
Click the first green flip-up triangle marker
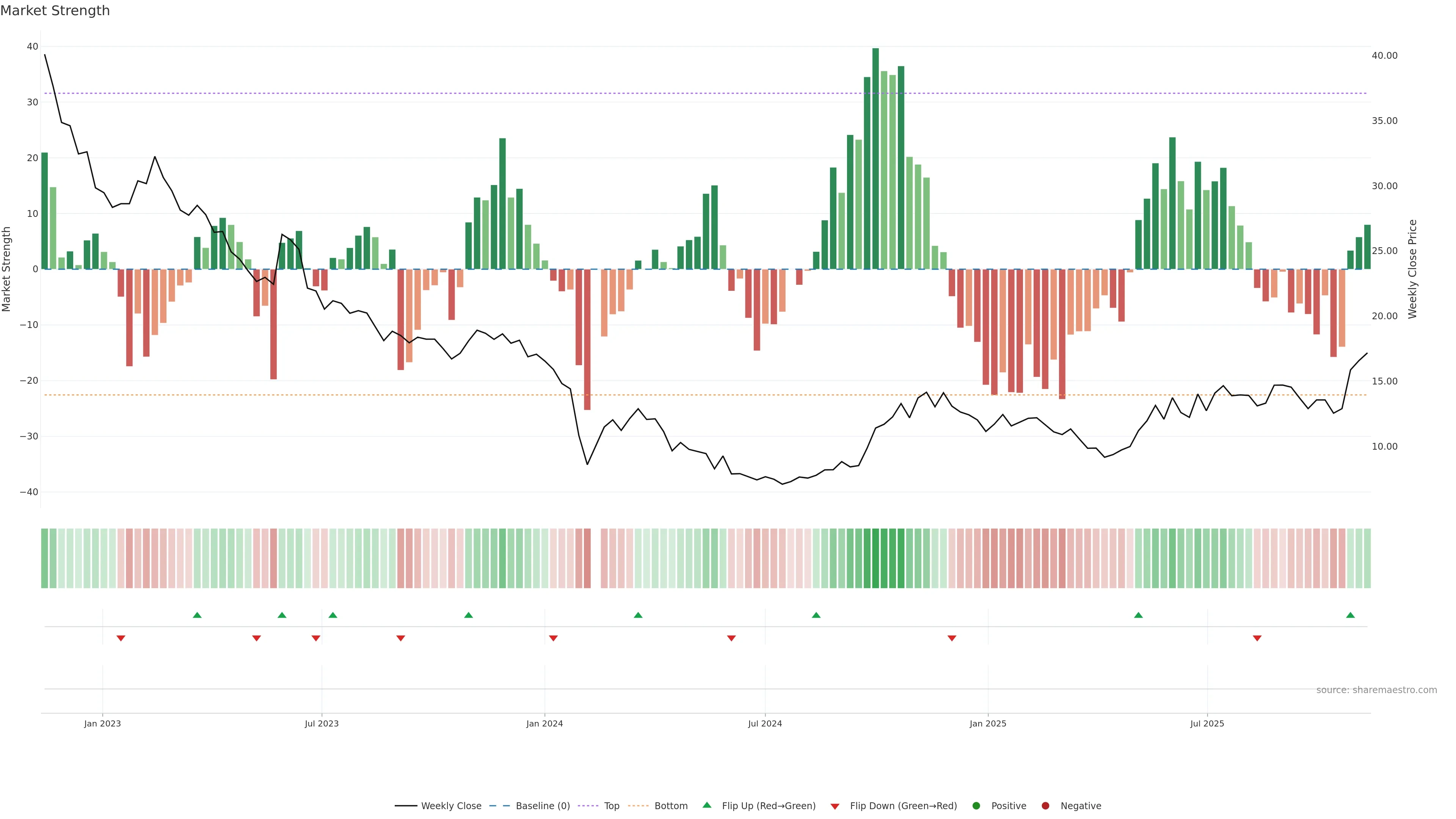[197, 615]
